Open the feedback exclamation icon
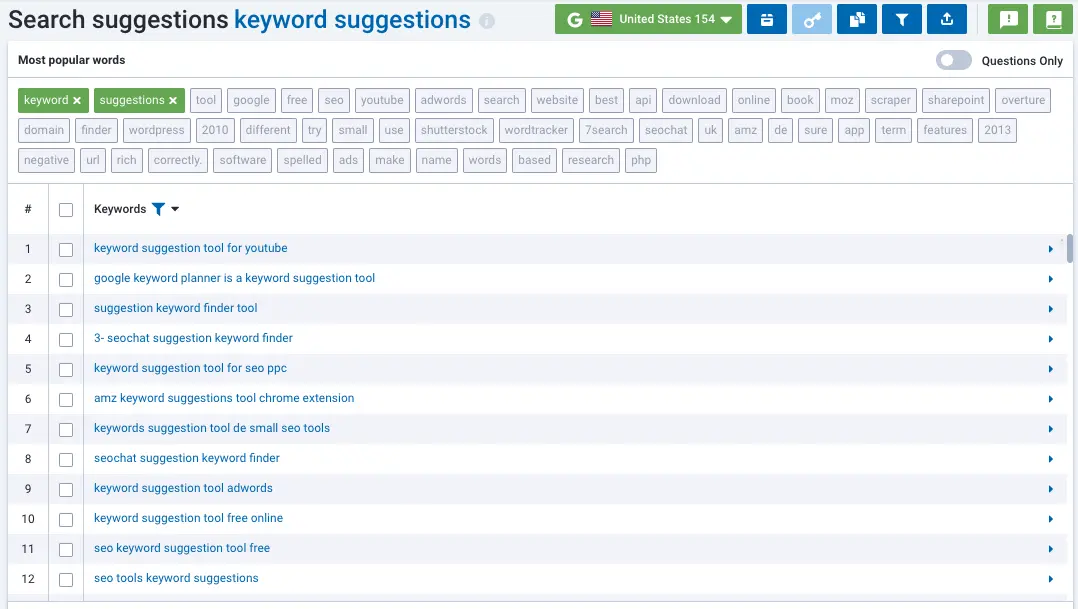 click(x=1007, y=19)
